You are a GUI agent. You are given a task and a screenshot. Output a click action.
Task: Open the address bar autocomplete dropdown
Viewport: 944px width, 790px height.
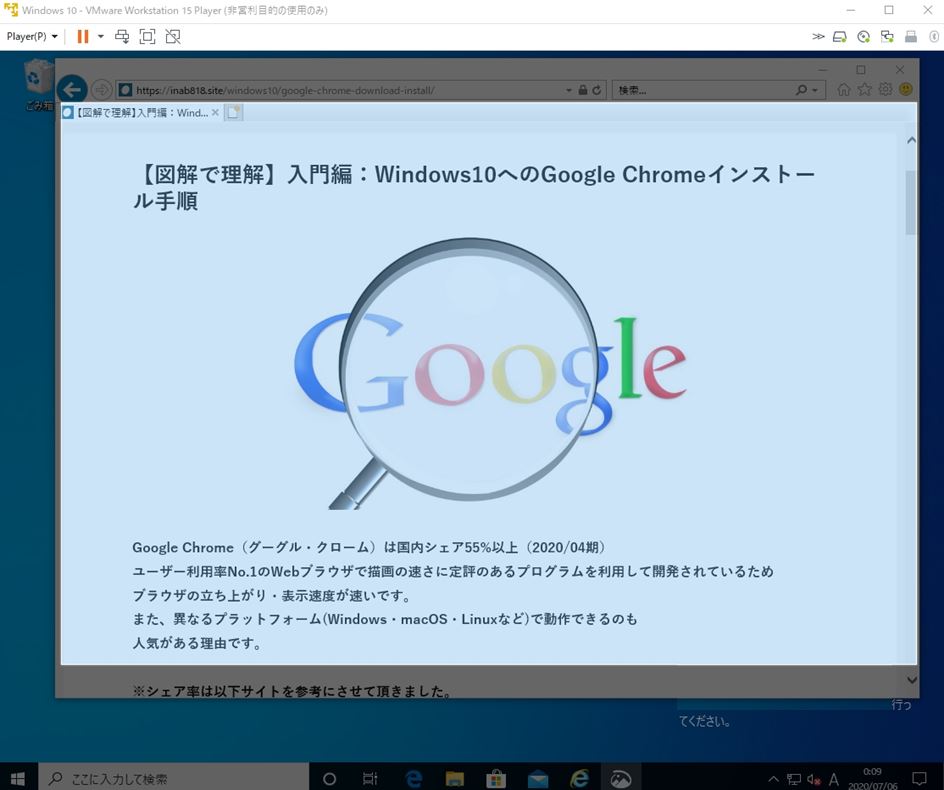point(569,90)
